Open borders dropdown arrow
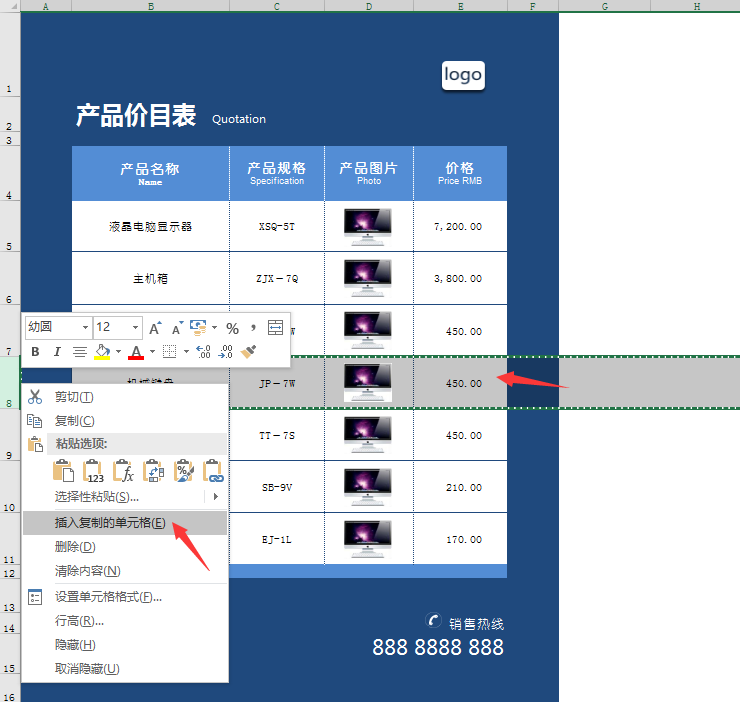This screenshot has width=740, height=702. click(186, 352)
